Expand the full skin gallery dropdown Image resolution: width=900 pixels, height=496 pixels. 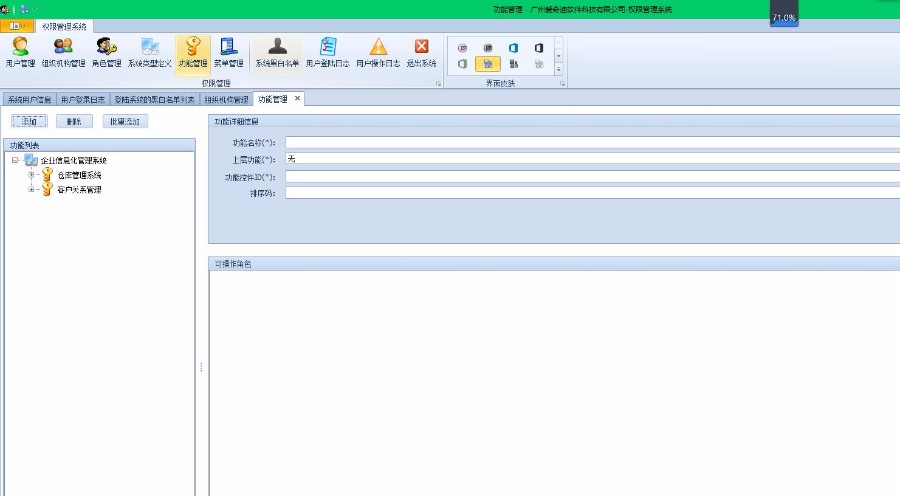pos(558,69)
